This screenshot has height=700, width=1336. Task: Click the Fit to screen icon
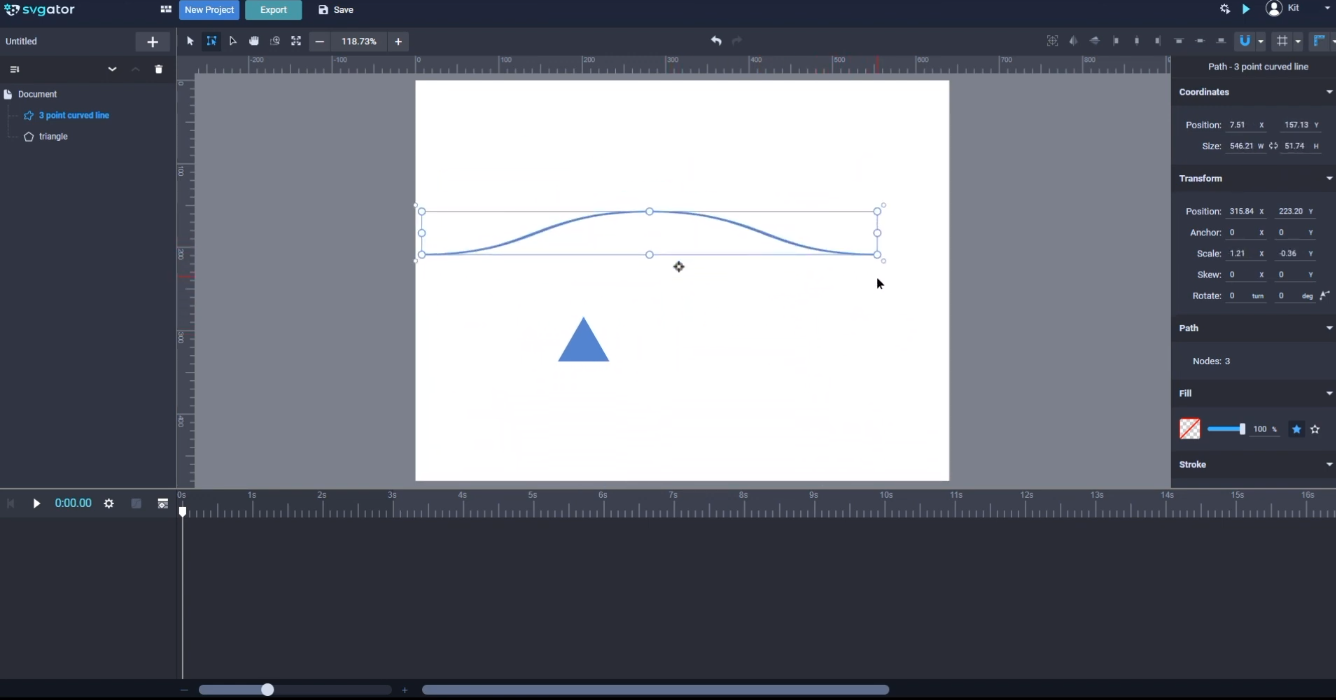click(x=296, y=41)
